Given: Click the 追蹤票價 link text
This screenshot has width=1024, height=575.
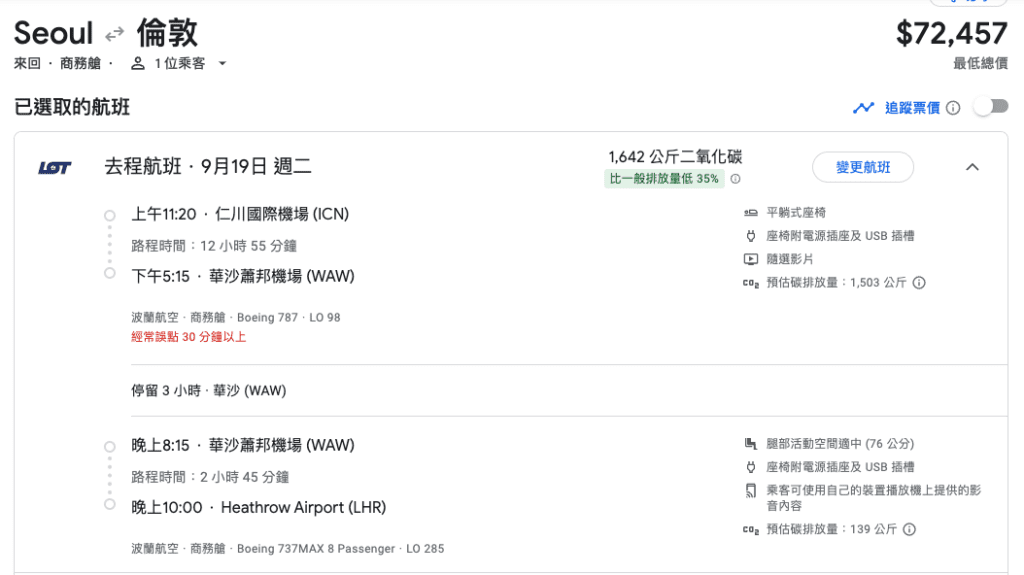Looking at the screenshot, I should (x=912, y=108).
